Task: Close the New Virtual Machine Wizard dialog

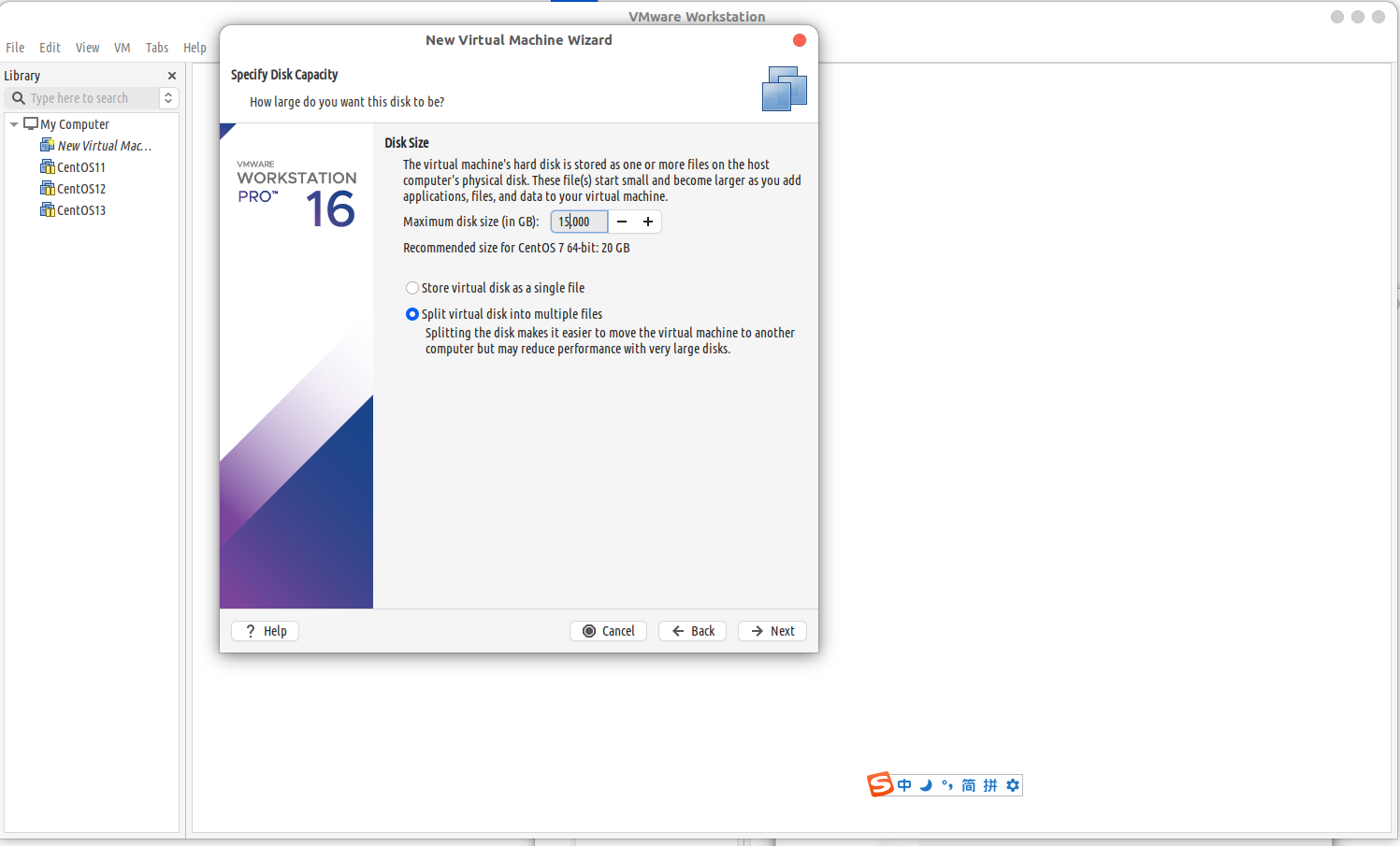Action: click(800, 40)
